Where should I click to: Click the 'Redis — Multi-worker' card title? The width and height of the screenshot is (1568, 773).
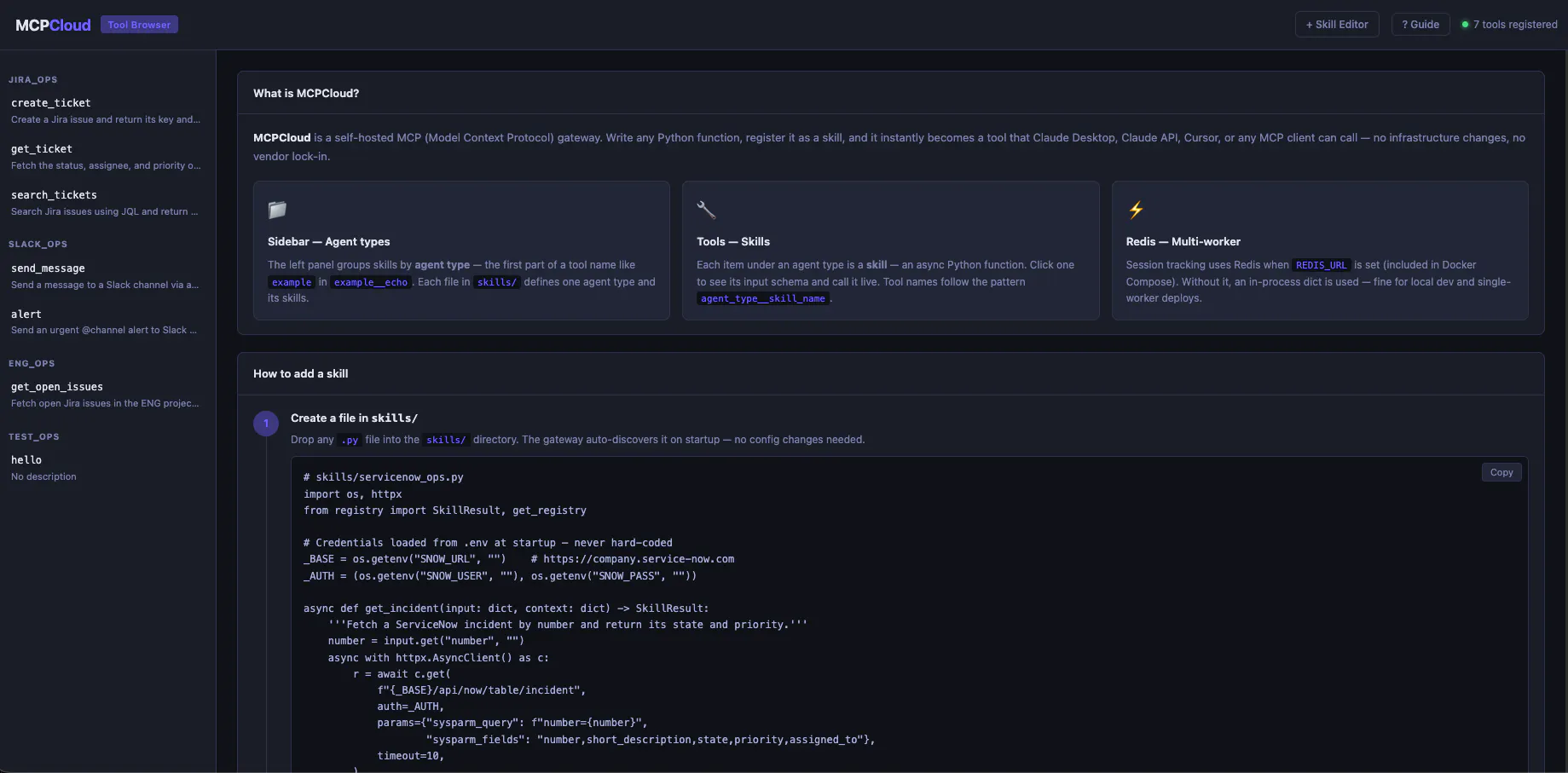coord(1183,242)
